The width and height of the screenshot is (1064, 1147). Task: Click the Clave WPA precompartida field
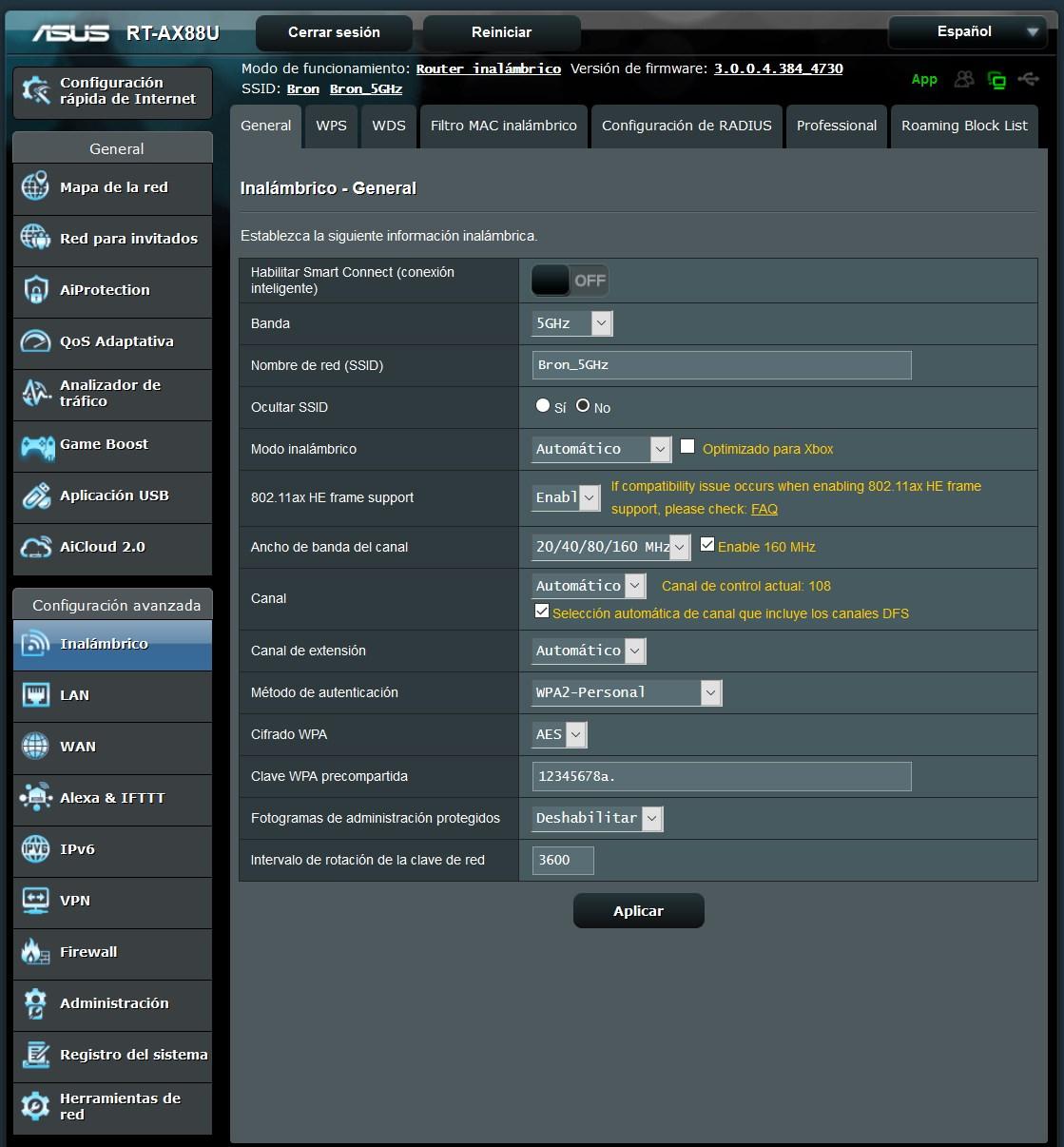click(x=721, y=776)
